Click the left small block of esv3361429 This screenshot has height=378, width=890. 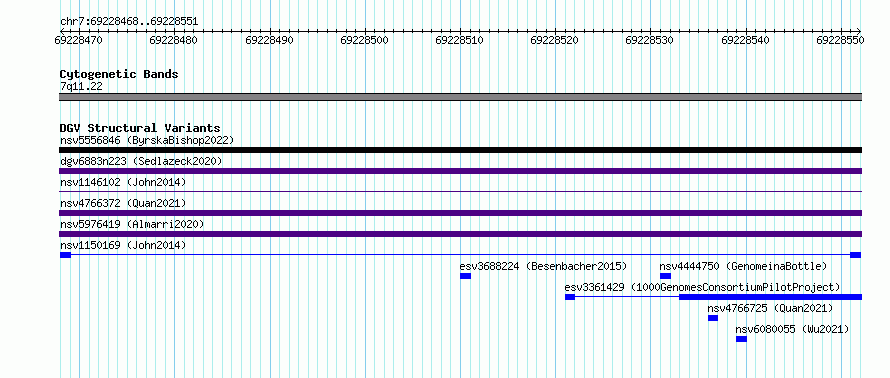pos(570,297)
